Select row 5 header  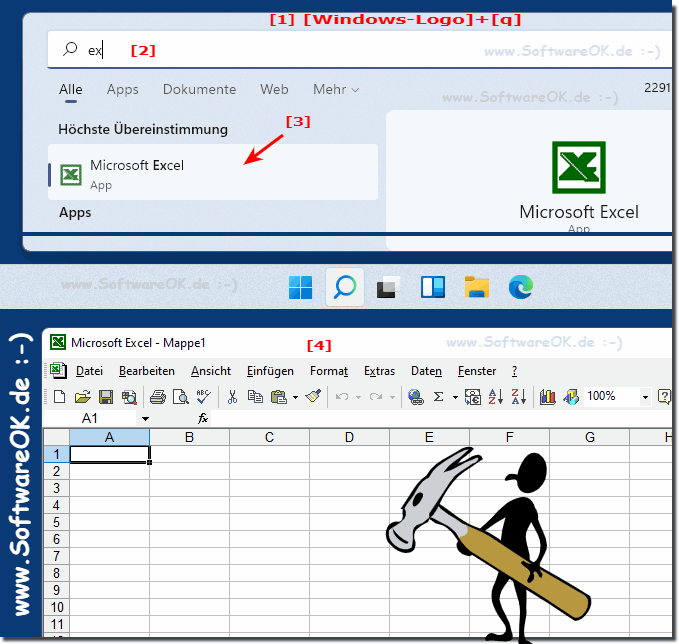click(56, 522)
